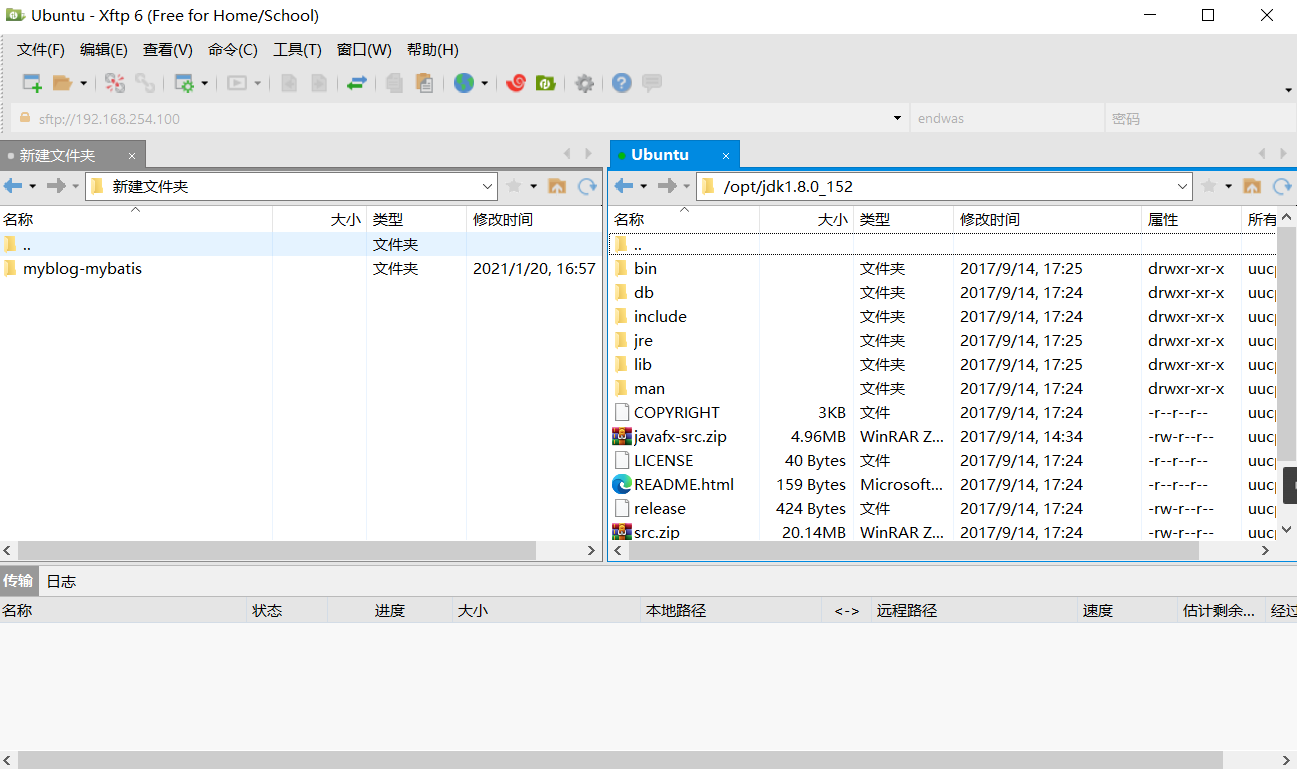Sort local files by 类型 column
The height and width of the screenshot is (769, 1297).
[x=416, y=219]
